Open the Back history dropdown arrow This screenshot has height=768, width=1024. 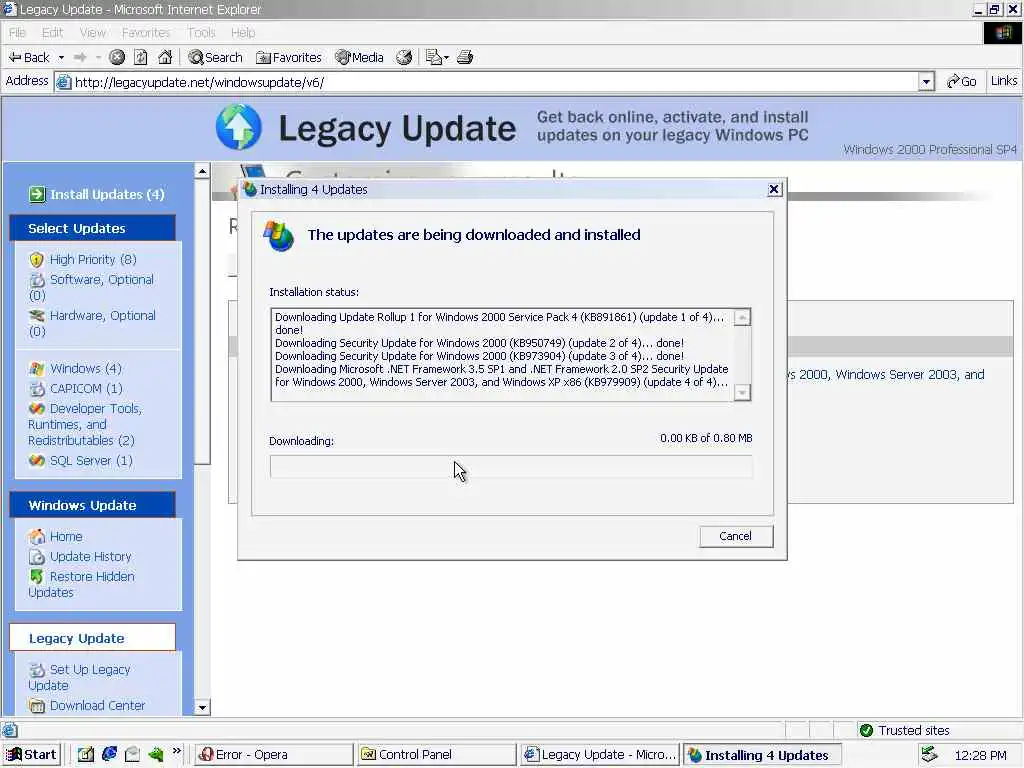click(x=61, y=57)
